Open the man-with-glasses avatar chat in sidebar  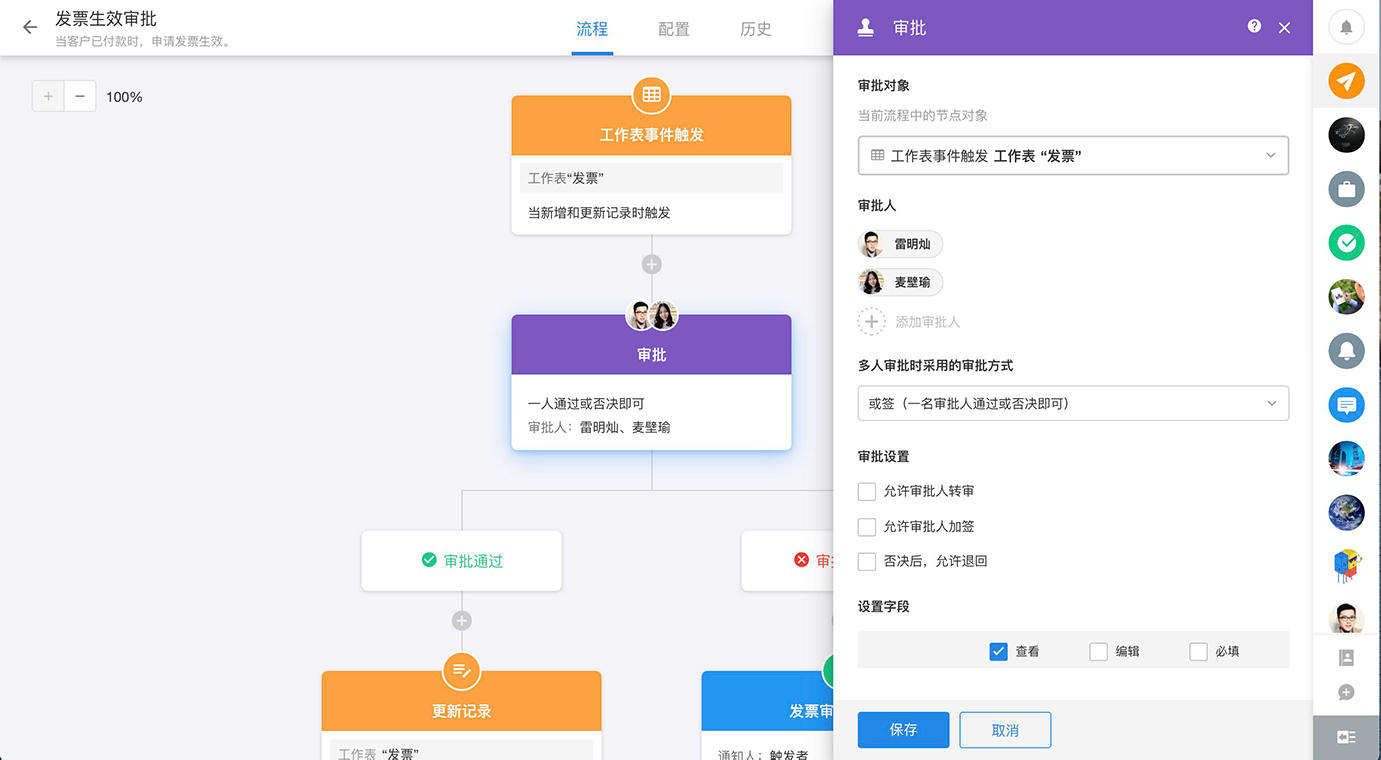[x=1346, y=618]
